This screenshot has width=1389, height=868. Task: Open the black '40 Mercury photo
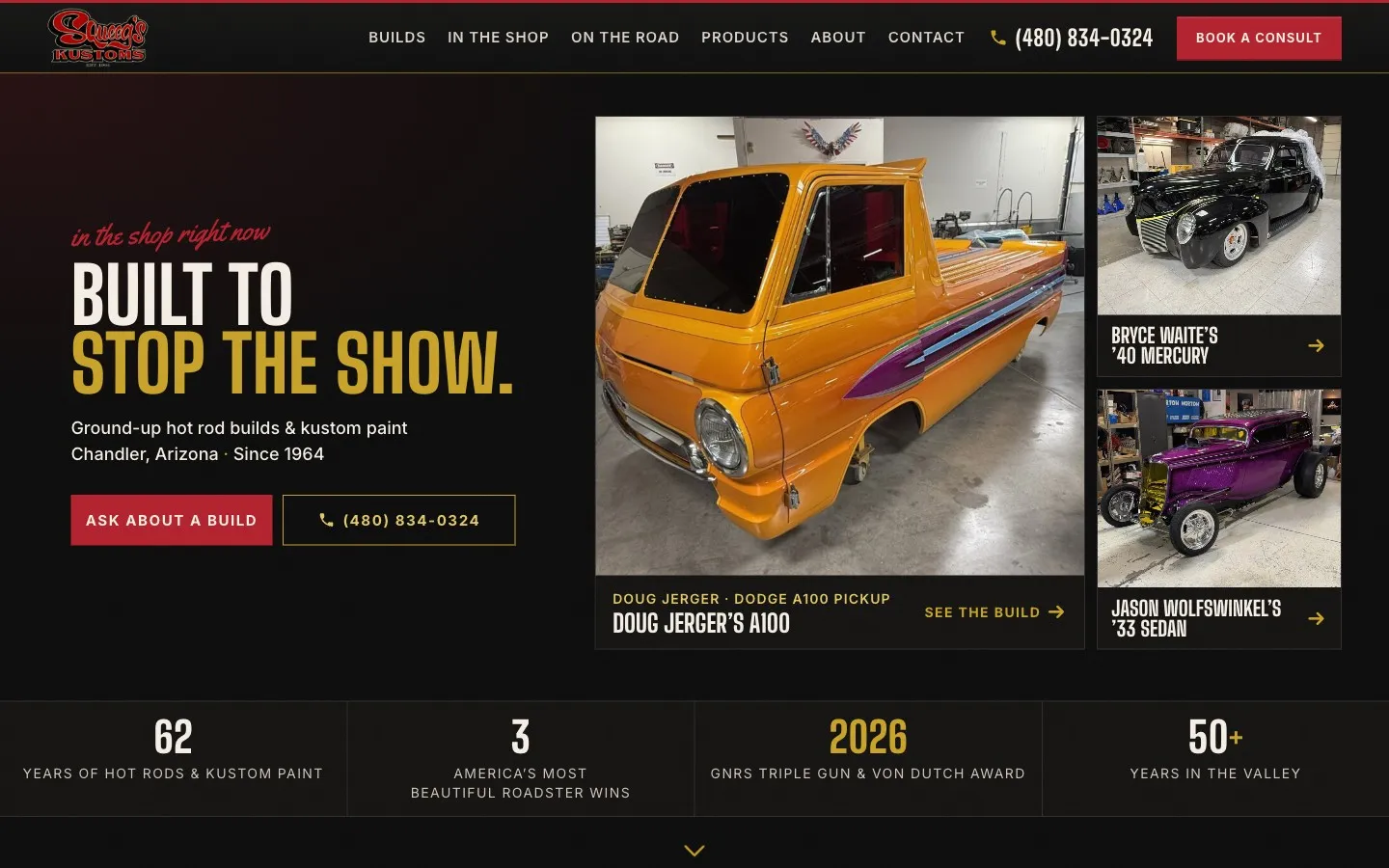tap(1219, 216)
